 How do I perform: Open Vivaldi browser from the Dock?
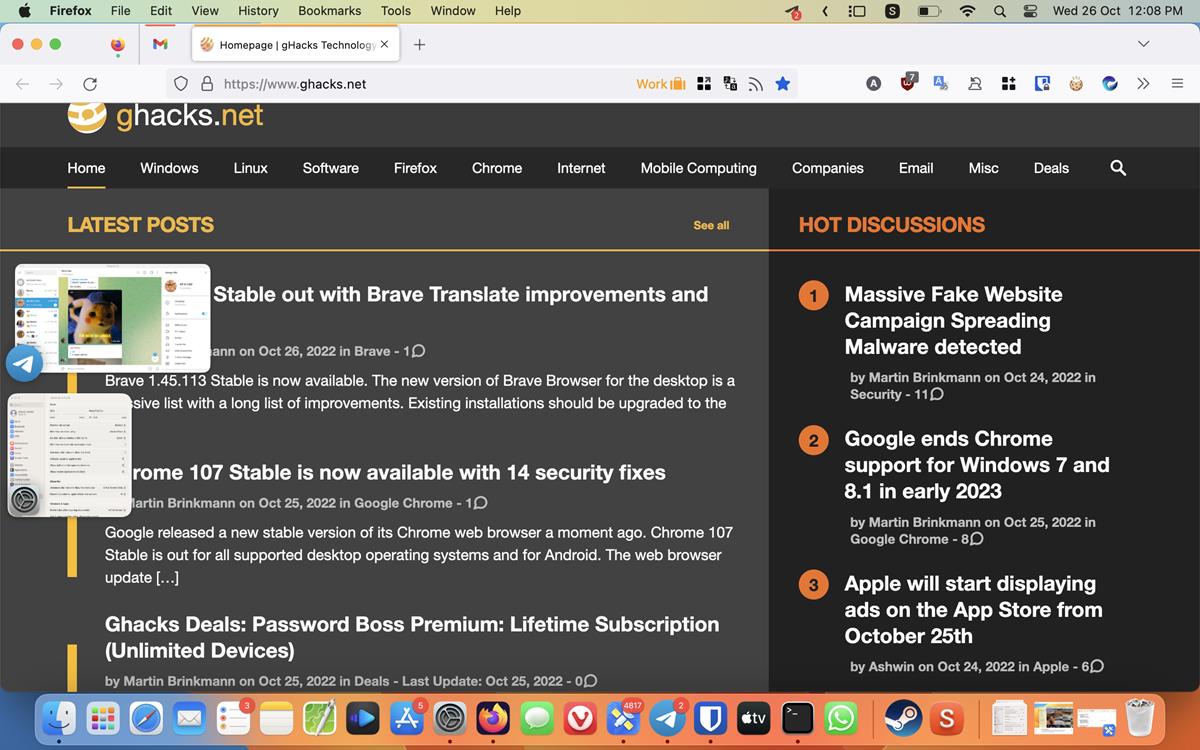coord(580,718)
